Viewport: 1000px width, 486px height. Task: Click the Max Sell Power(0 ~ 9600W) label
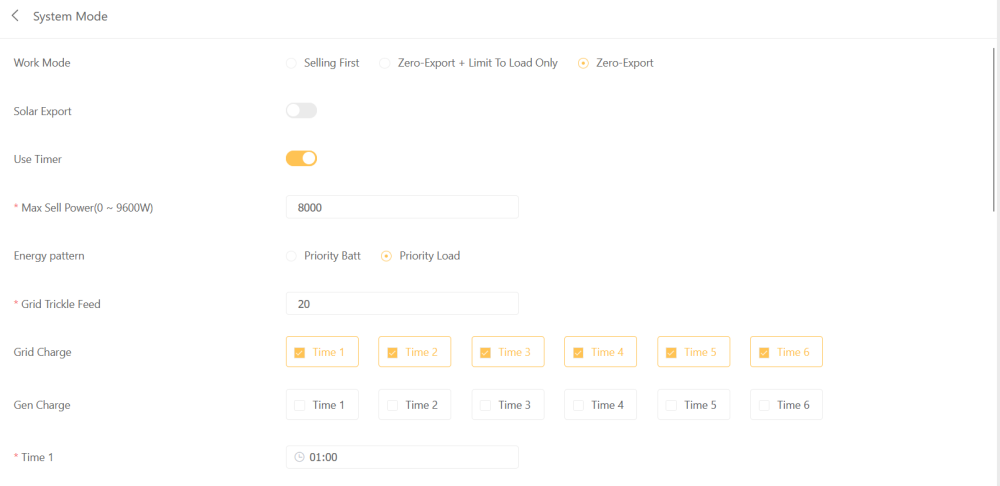pyautogui.click(x=87, y=207)
